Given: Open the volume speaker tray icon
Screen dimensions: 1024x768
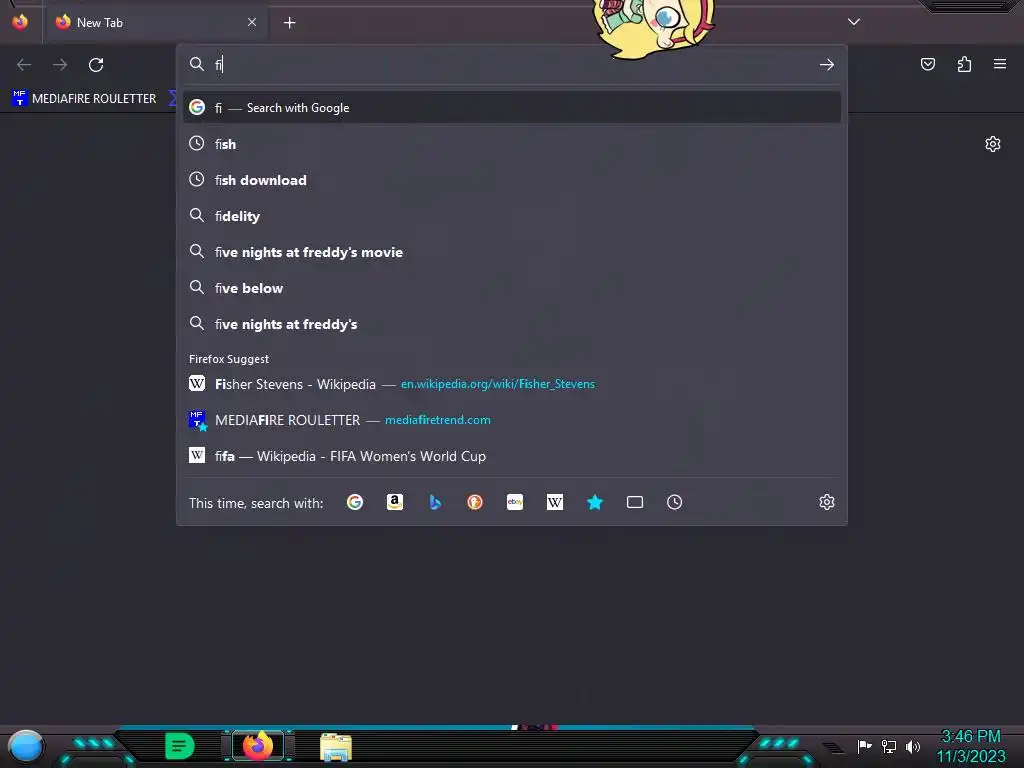Looking at the screenshot, I should [x=912, y=746].
